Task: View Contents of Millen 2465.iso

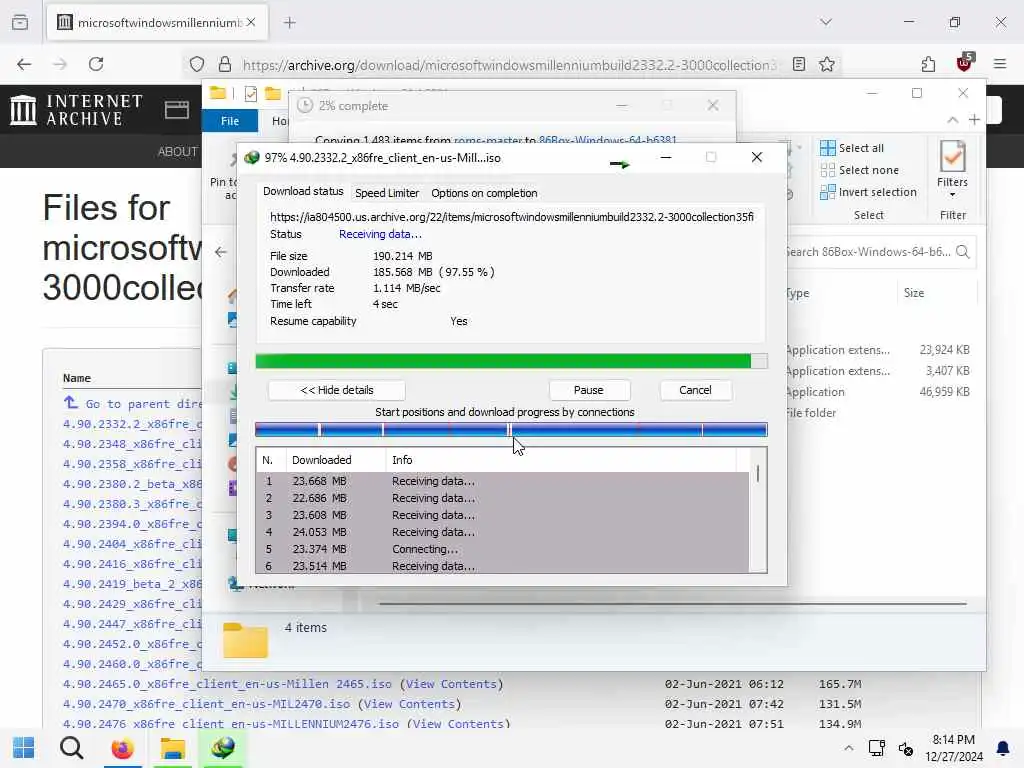Action: coord(451,684)
